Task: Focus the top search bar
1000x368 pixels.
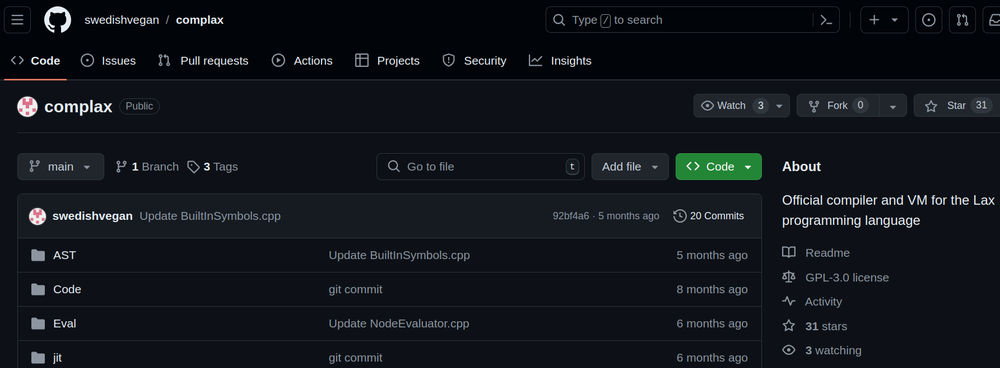Action: pos(692,20)
